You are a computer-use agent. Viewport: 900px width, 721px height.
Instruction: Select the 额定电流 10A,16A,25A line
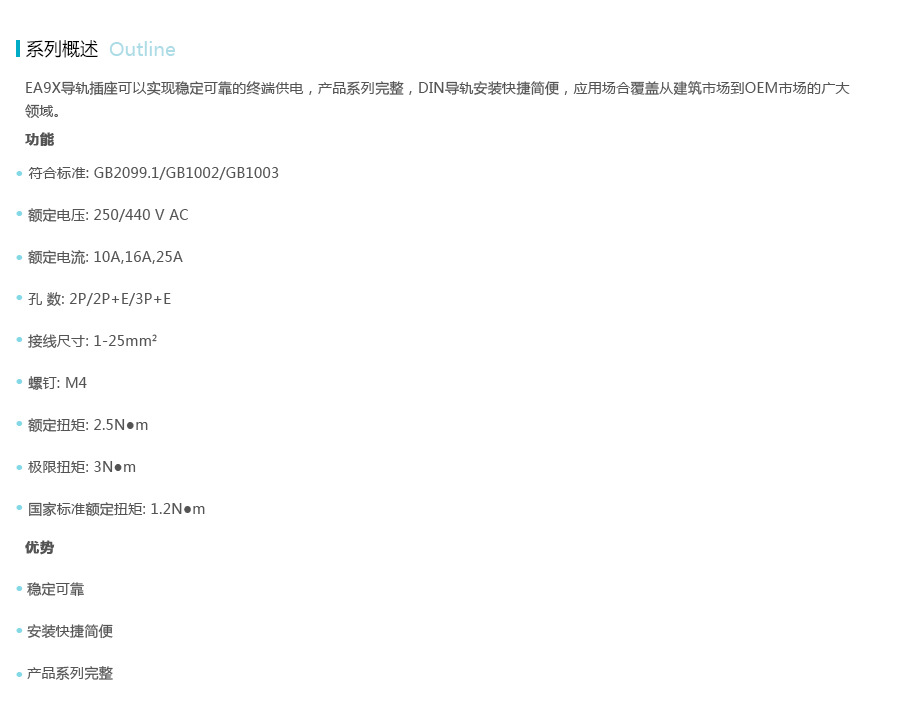[105, 257]
